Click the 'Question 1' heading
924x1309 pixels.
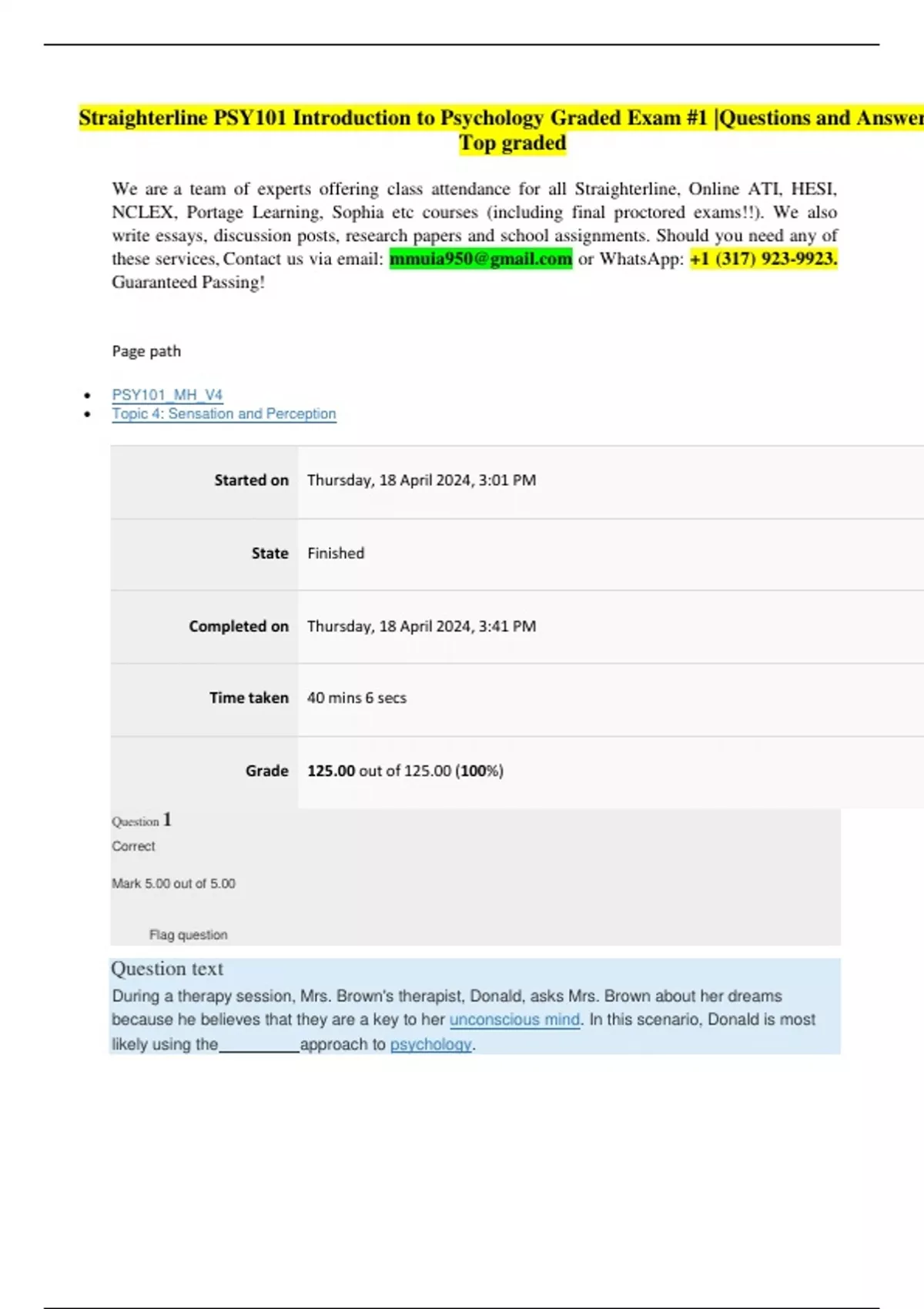(x=142, y=821)
